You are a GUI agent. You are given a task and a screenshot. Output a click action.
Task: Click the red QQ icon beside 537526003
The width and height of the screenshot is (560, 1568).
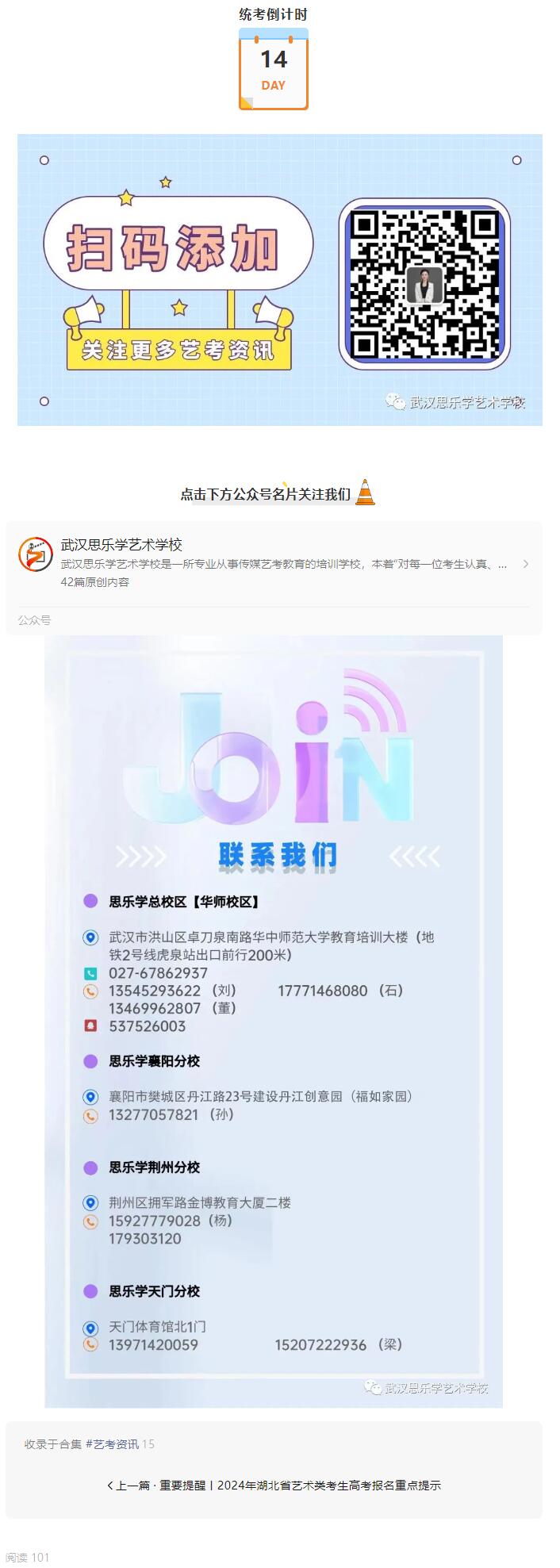pyautogui.click(x=90, y=1026)
